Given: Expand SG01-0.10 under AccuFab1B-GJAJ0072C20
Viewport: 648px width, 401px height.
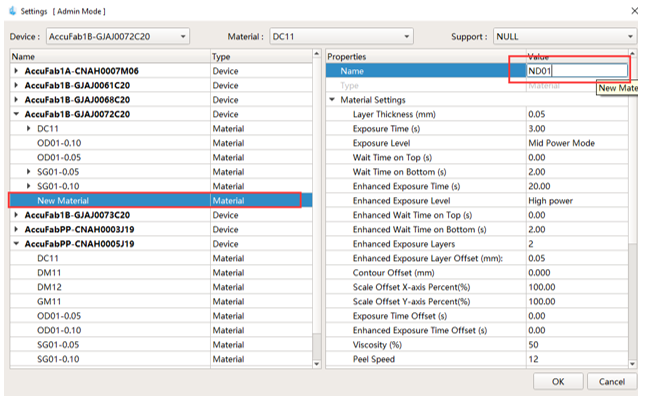Looking at the screenshot, I should (x=29, y=186).
